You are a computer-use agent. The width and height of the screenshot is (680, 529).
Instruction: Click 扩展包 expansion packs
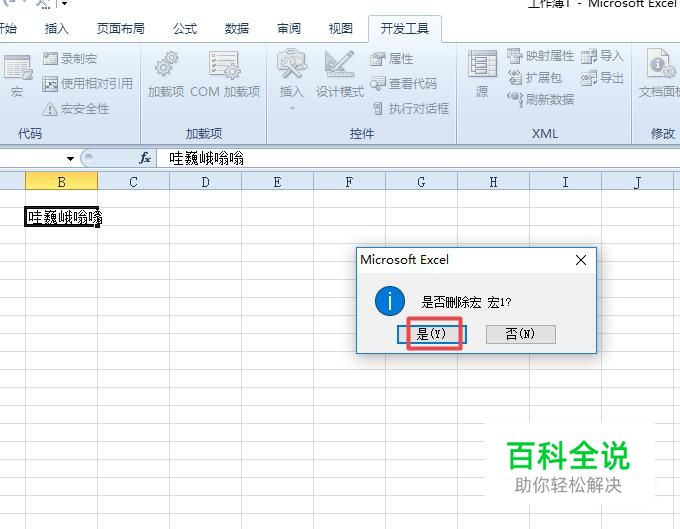click(535, 78)
